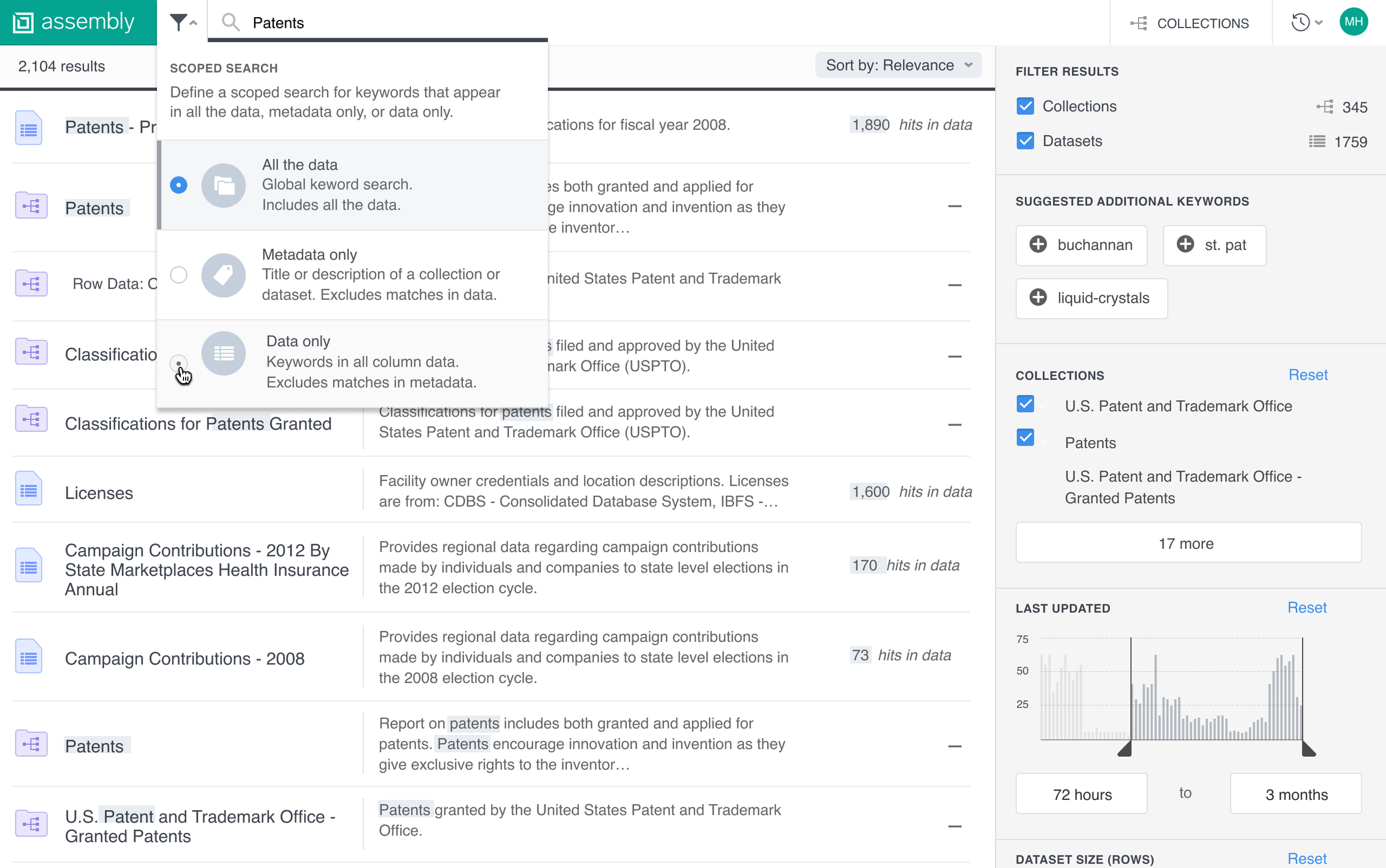Click the plus icon on st. pat

(1185, 244)
